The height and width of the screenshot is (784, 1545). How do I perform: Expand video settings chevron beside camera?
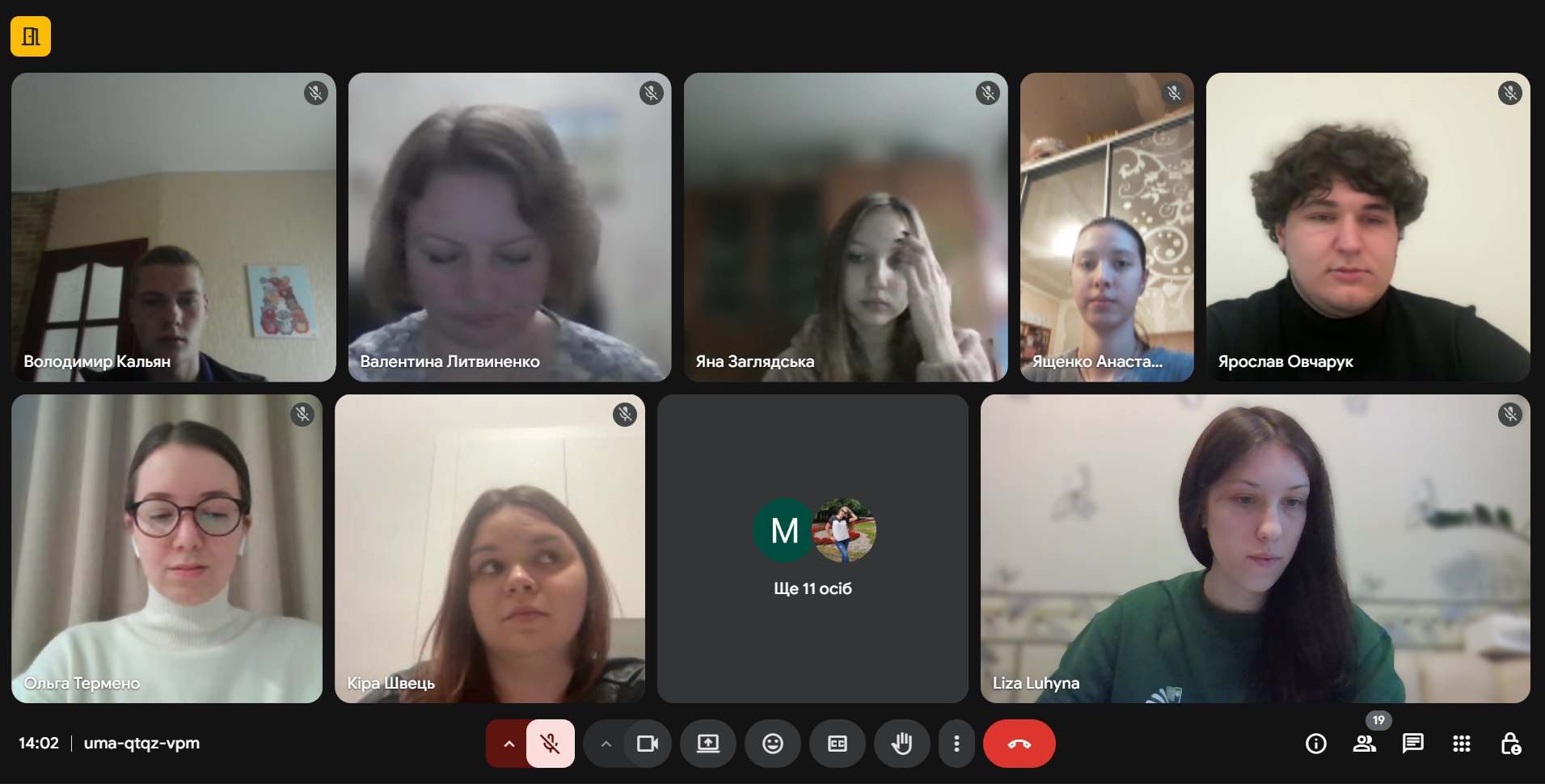click(x=606, y=744)
